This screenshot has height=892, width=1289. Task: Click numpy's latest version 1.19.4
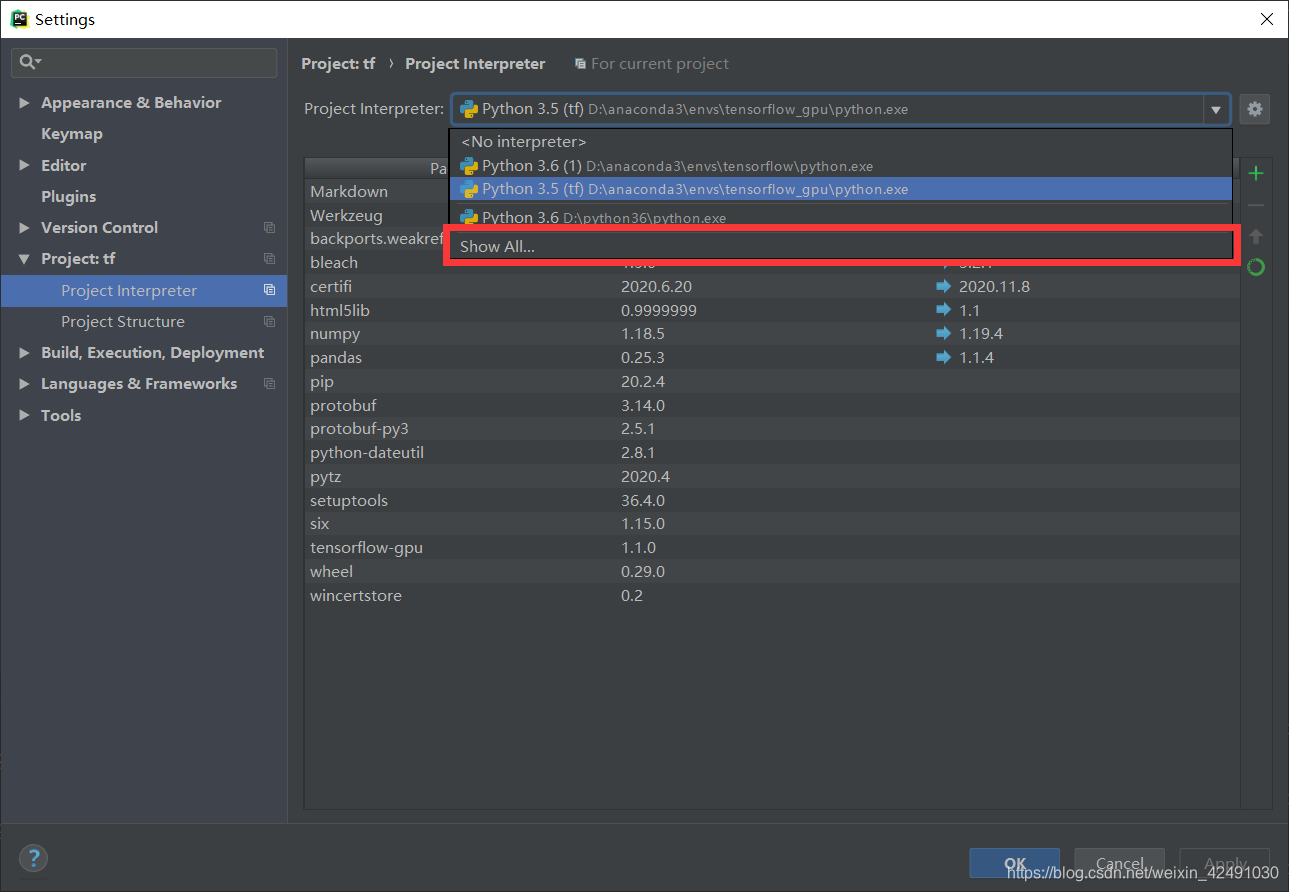coord(981,334)
